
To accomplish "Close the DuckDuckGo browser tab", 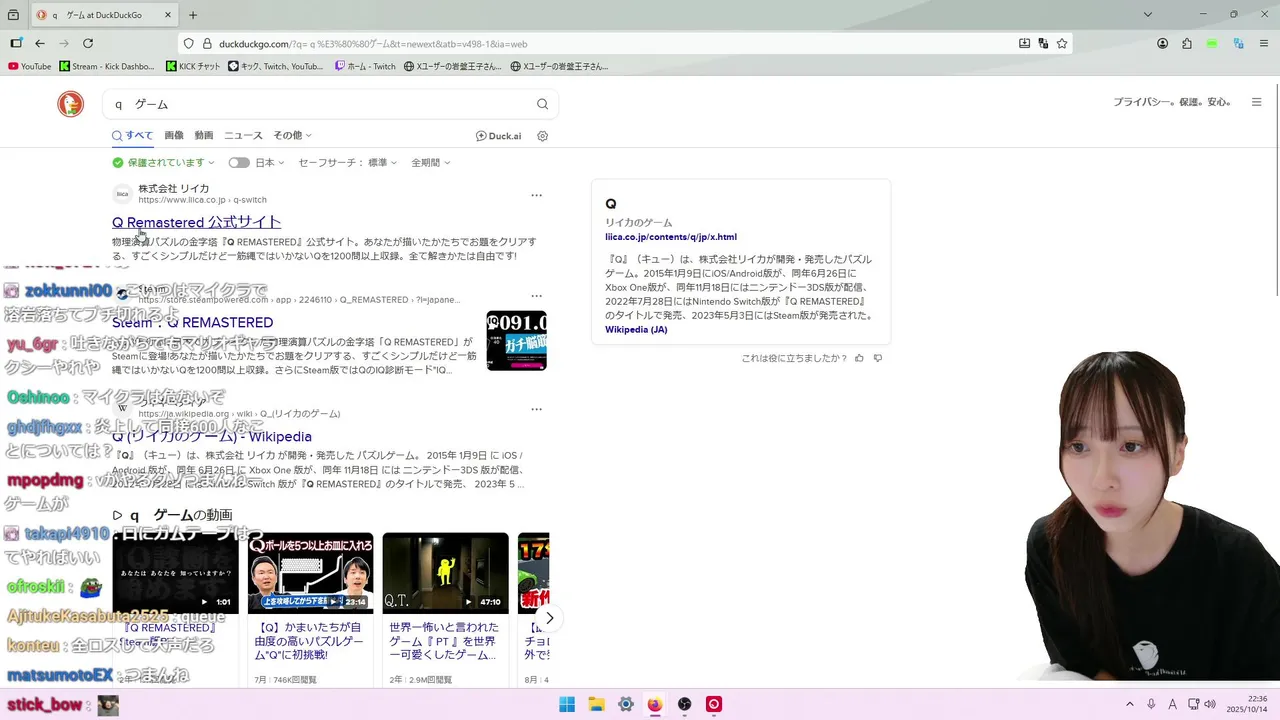I will [x=168, y=15].
